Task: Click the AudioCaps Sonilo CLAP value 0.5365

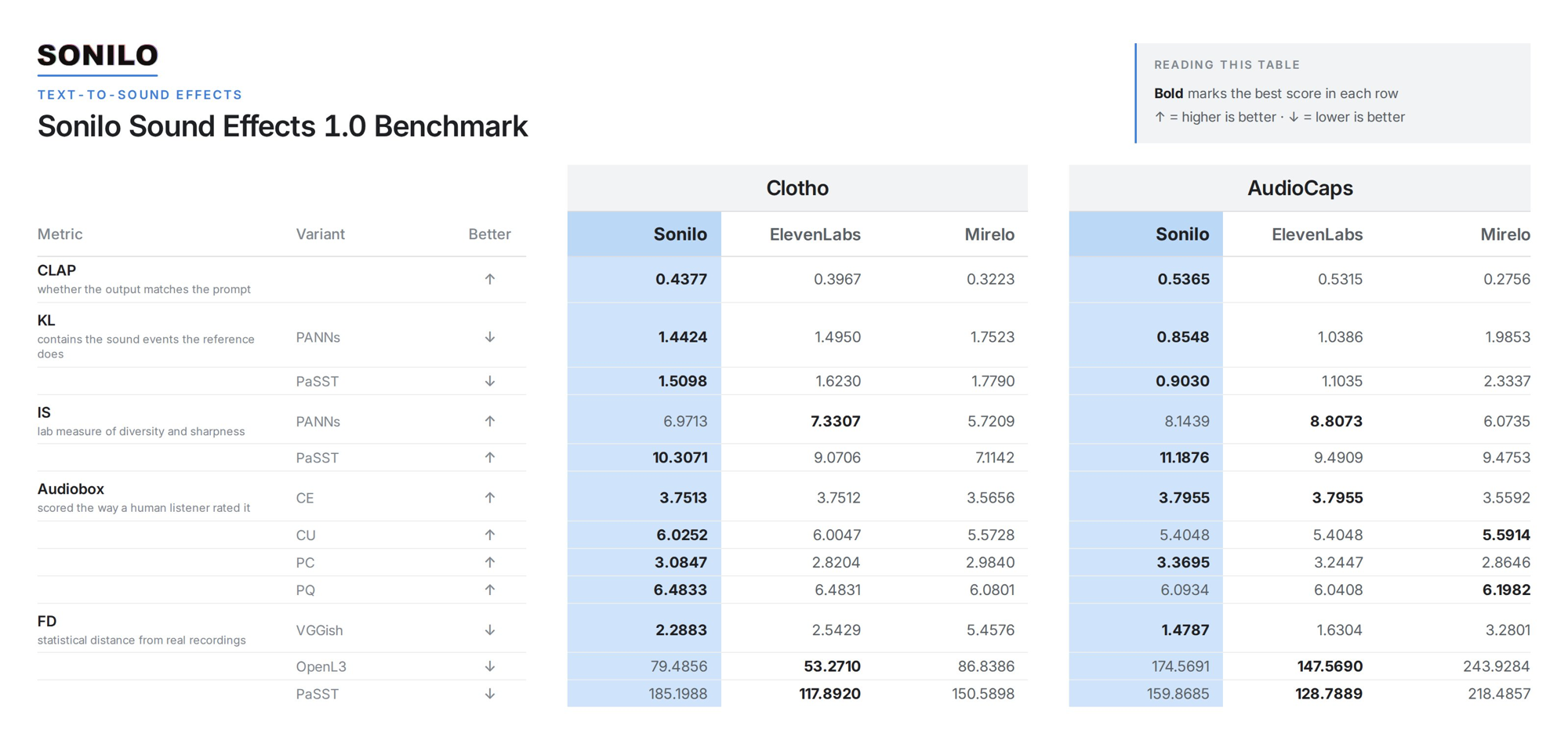Action: pyautogui.click(x=1183, y=279)
